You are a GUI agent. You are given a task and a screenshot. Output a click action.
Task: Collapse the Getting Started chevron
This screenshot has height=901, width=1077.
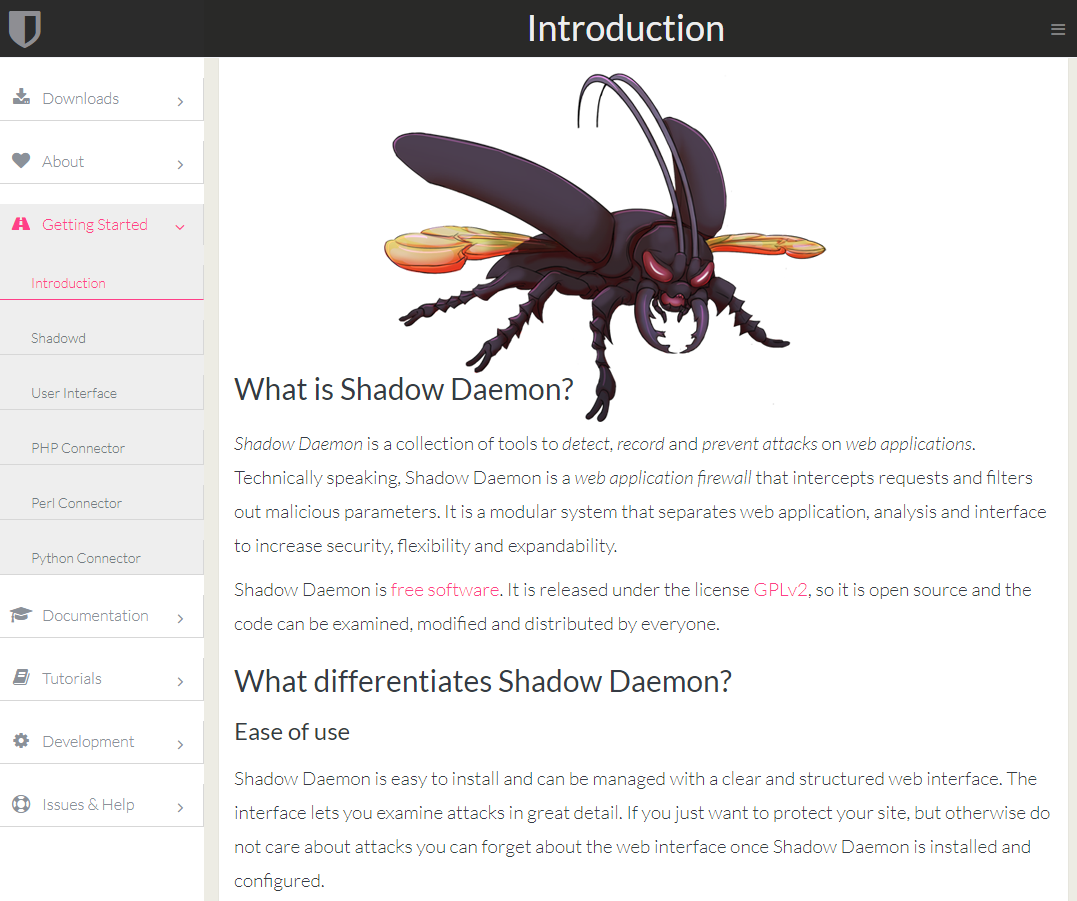[x=180, y=227]
